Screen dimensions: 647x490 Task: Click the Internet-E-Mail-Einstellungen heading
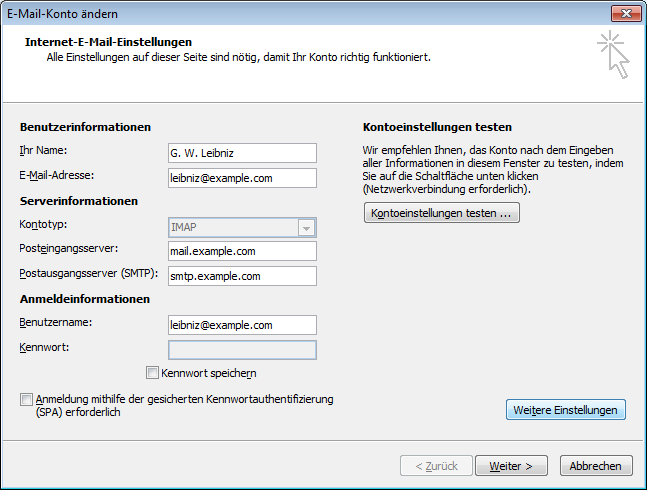pos(108,42)
